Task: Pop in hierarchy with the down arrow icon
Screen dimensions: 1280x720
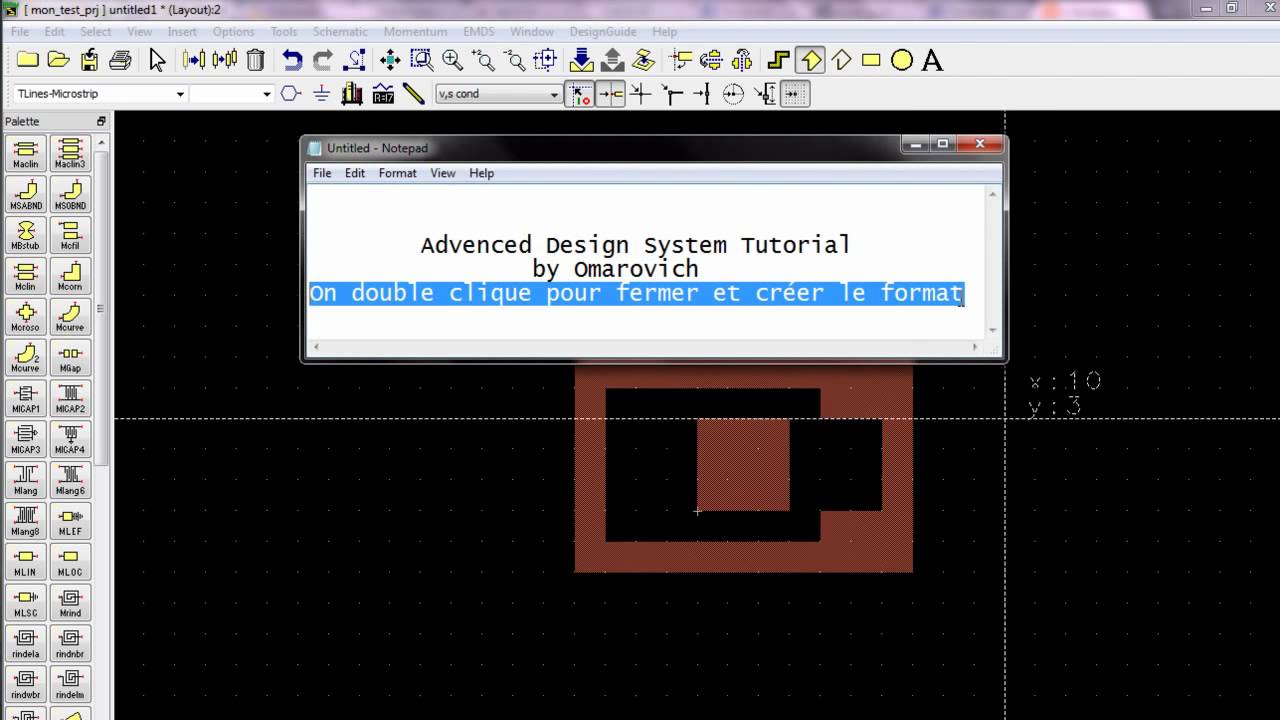Action: coord(581,60)
